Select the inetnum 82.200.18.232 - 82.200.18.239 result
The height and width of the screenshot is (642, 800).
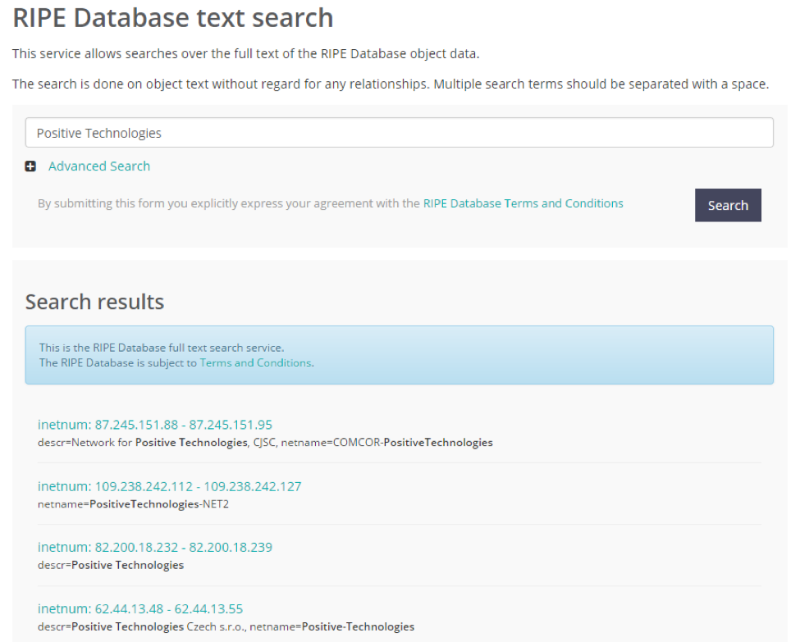tap(155, 547)
